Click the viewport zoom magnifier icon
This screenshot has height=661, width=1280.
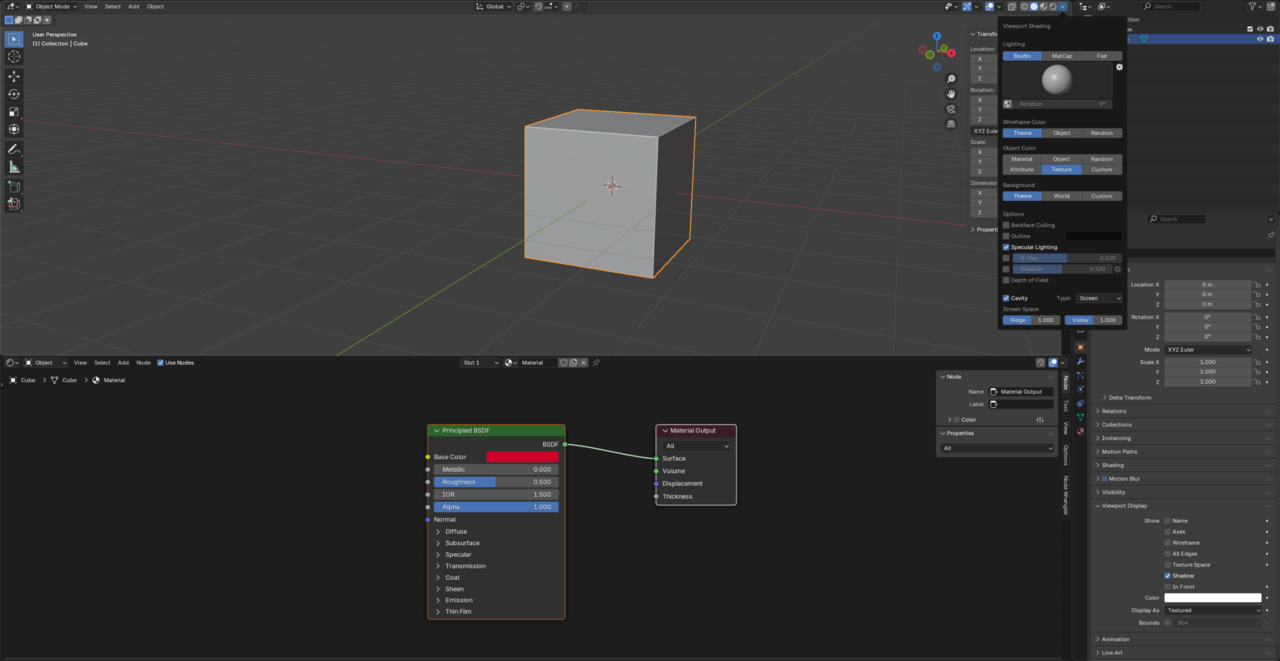tap(951, 79)
